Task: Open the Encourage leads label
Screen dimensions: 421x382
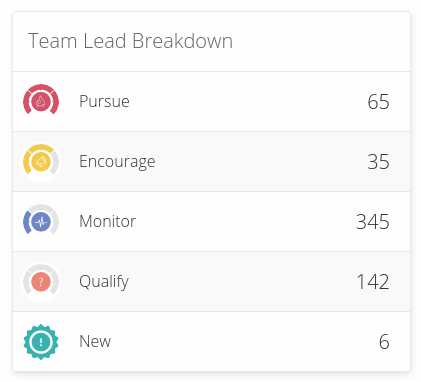Action: click(x=117, y=162)
